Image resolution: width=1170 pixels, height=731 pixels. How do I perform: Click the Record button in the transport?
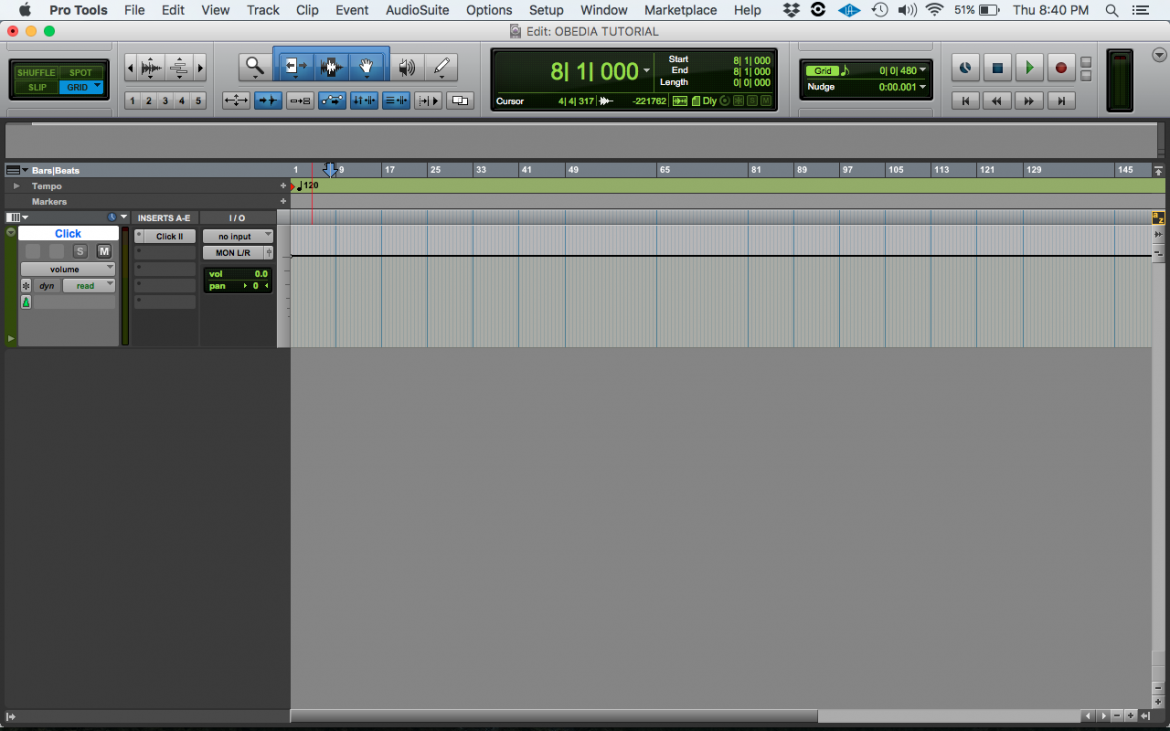pos(1059,67)
